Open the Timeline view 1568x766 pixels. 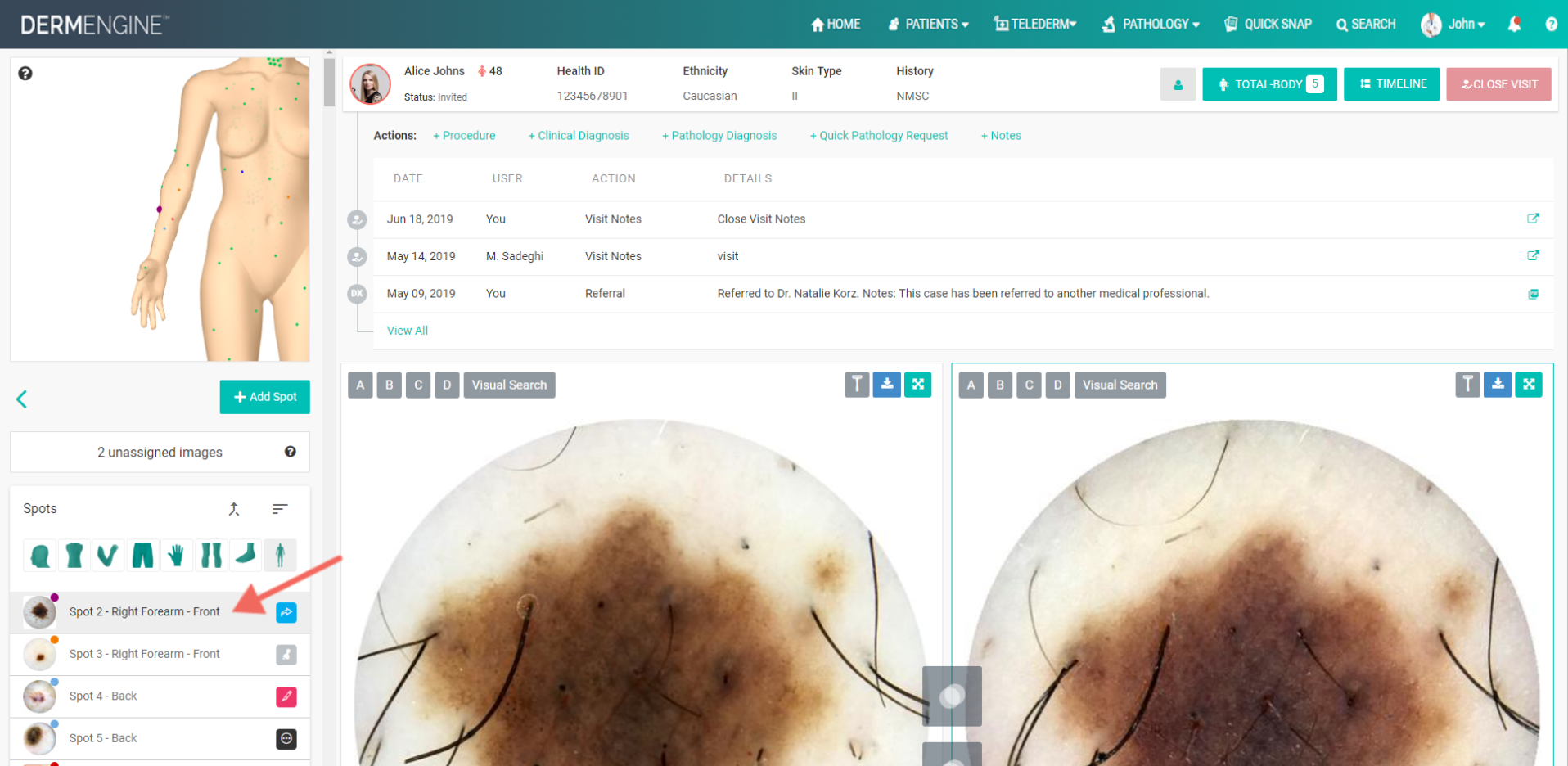coord(1392,84)
